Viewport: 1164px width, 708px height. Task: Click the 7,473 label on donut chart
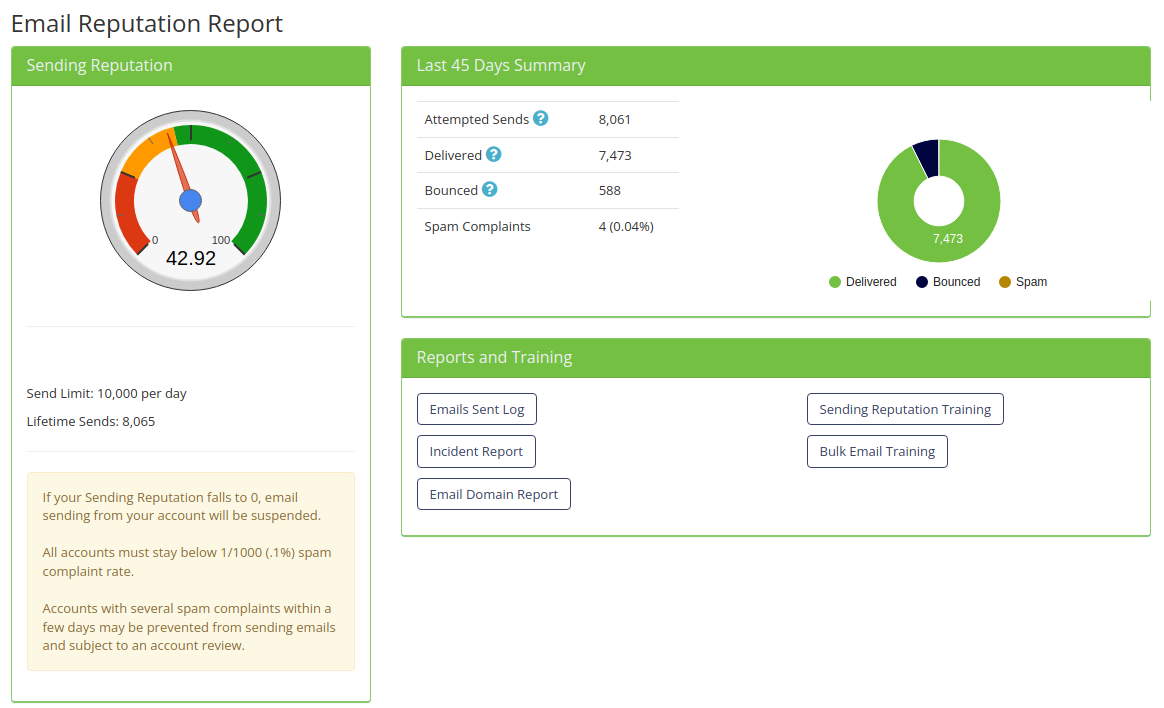pyautogui.click(x=947, y=239)
